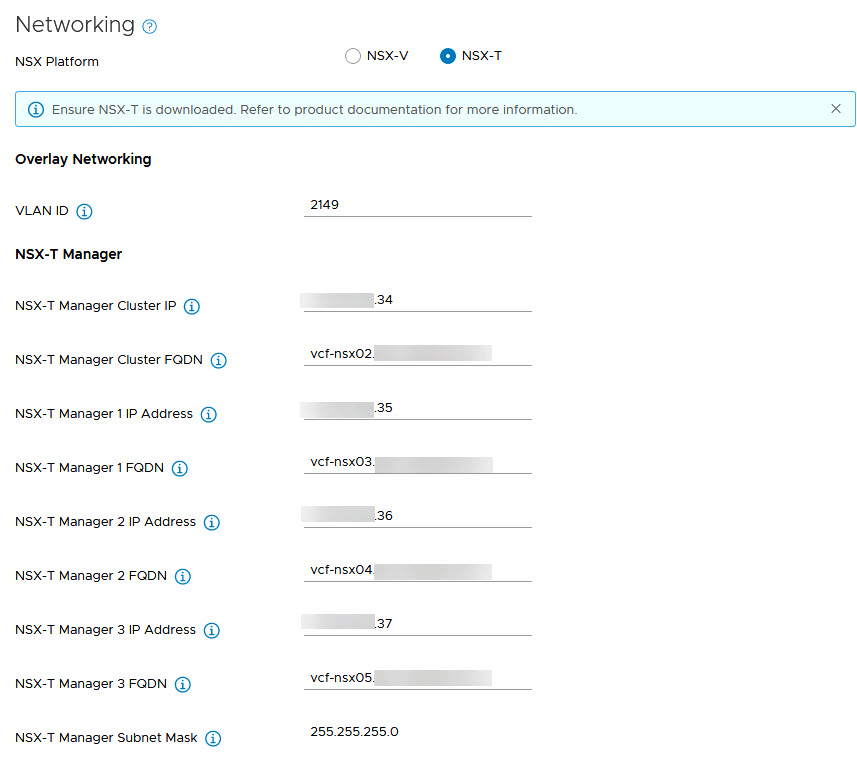
Task: Show info for NSX-T Manager 3 IP Address
Action: 212,631
